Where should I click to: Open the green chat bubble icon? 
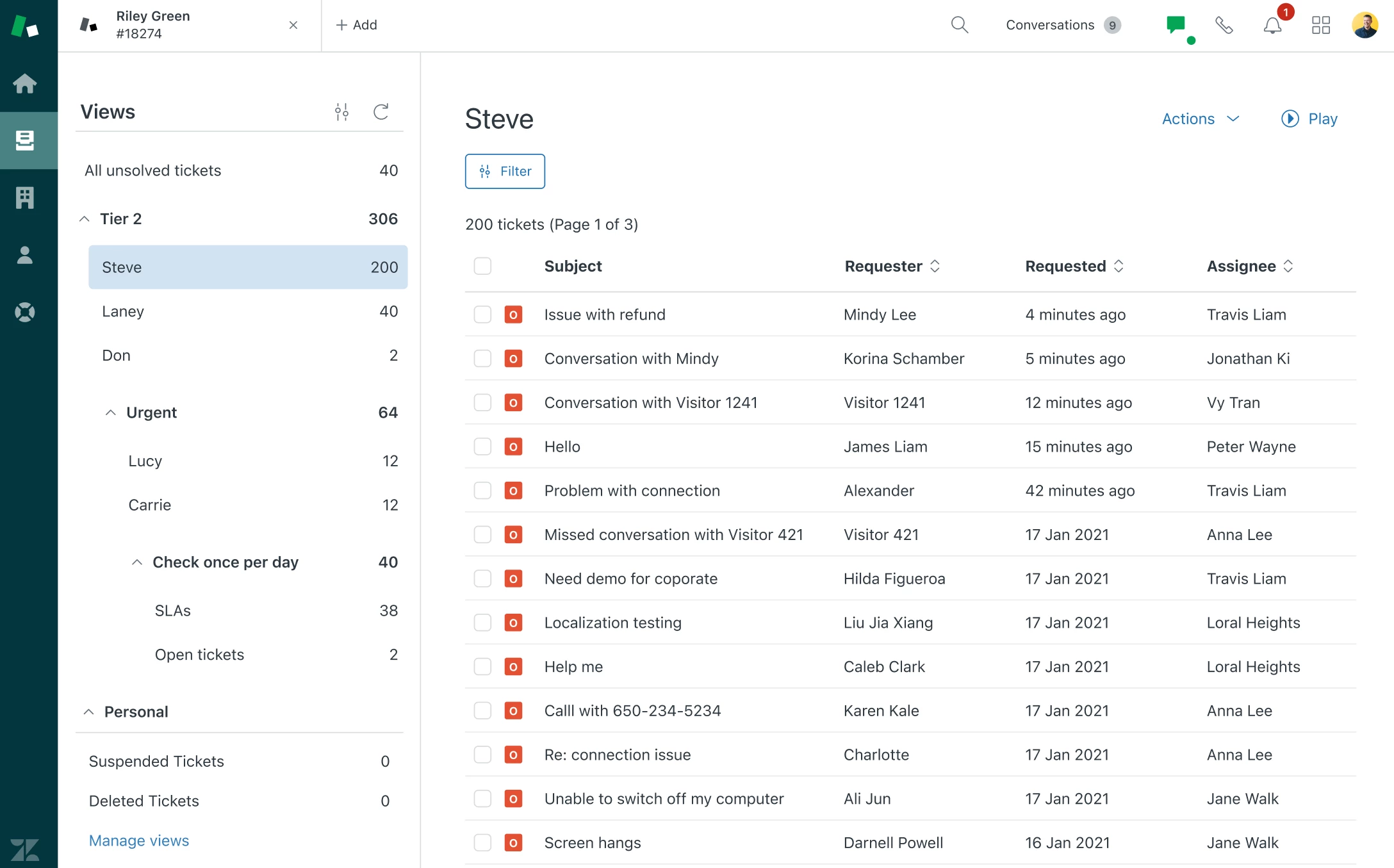click(1176, 25)
